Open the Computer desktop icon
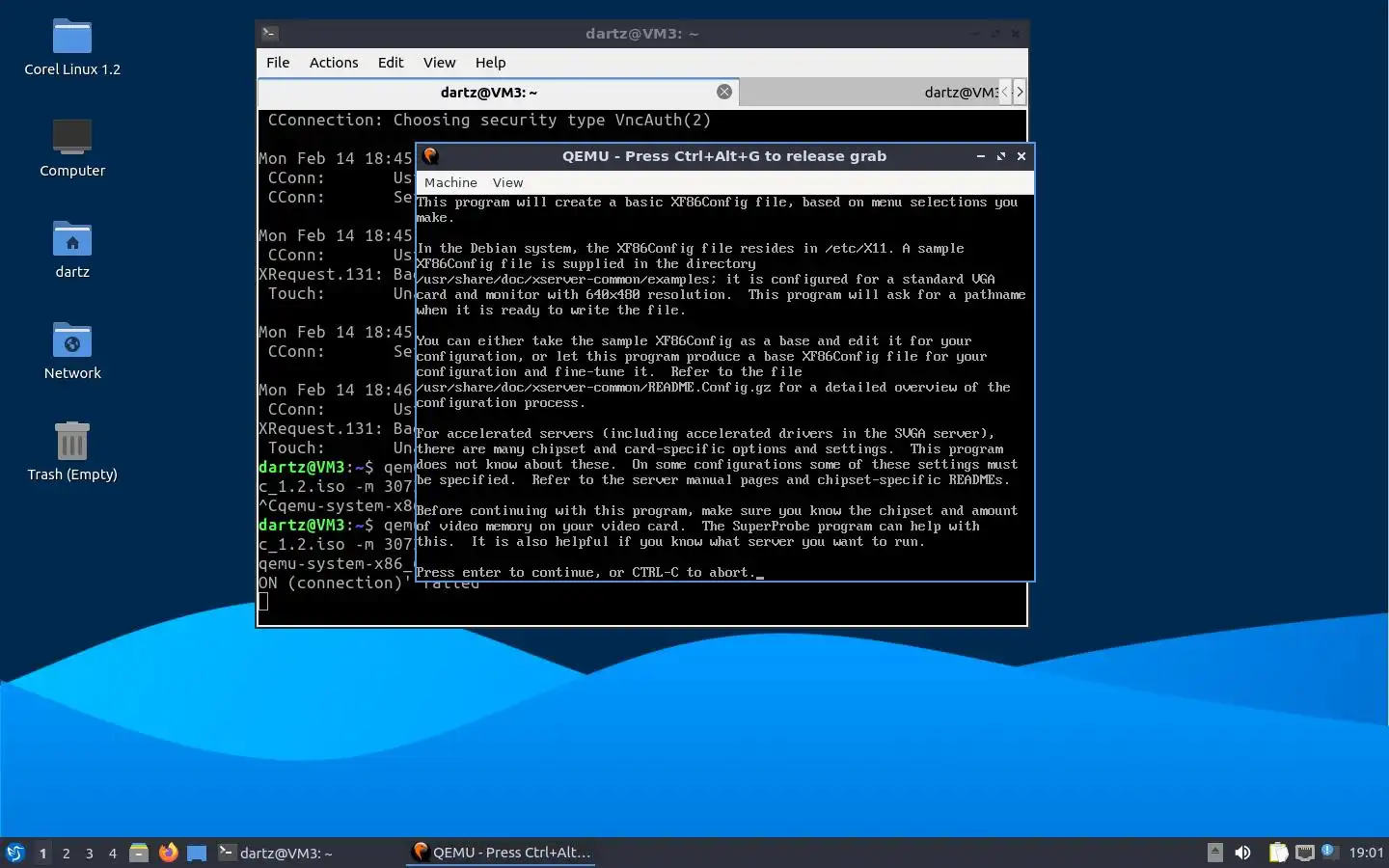Screen dimensions: 1389x868 (72, 148)
